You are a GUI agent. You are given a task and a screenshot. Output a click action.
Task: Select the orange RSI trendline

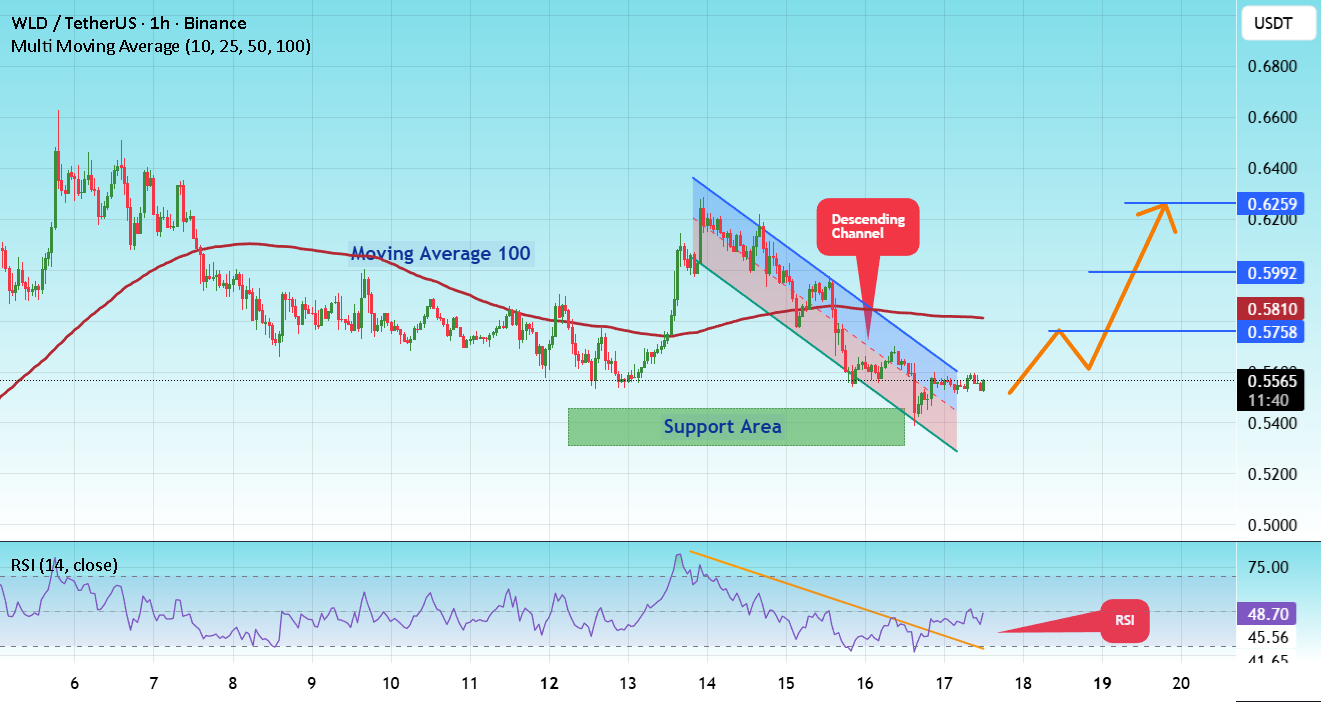[x=837, y=600]
